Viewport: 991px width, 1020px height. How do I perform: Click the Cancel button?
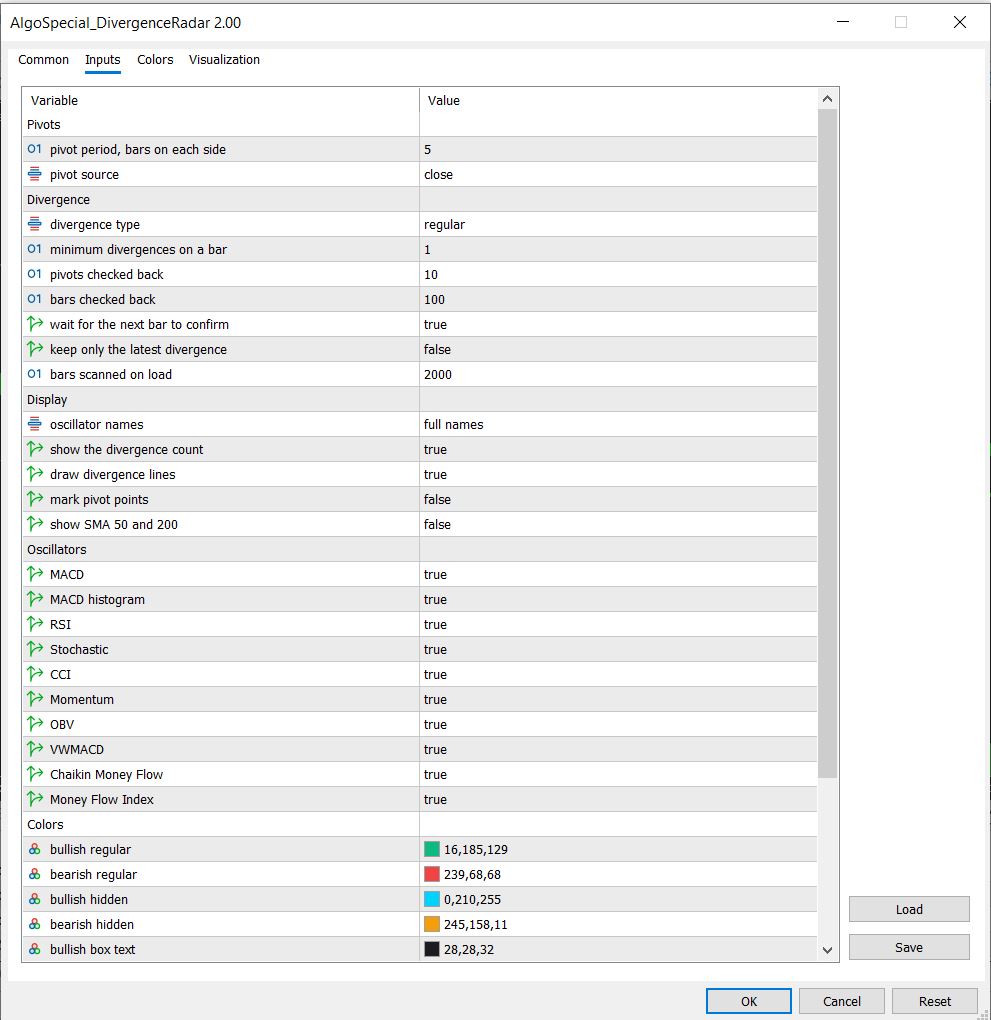click(841, 1001)
